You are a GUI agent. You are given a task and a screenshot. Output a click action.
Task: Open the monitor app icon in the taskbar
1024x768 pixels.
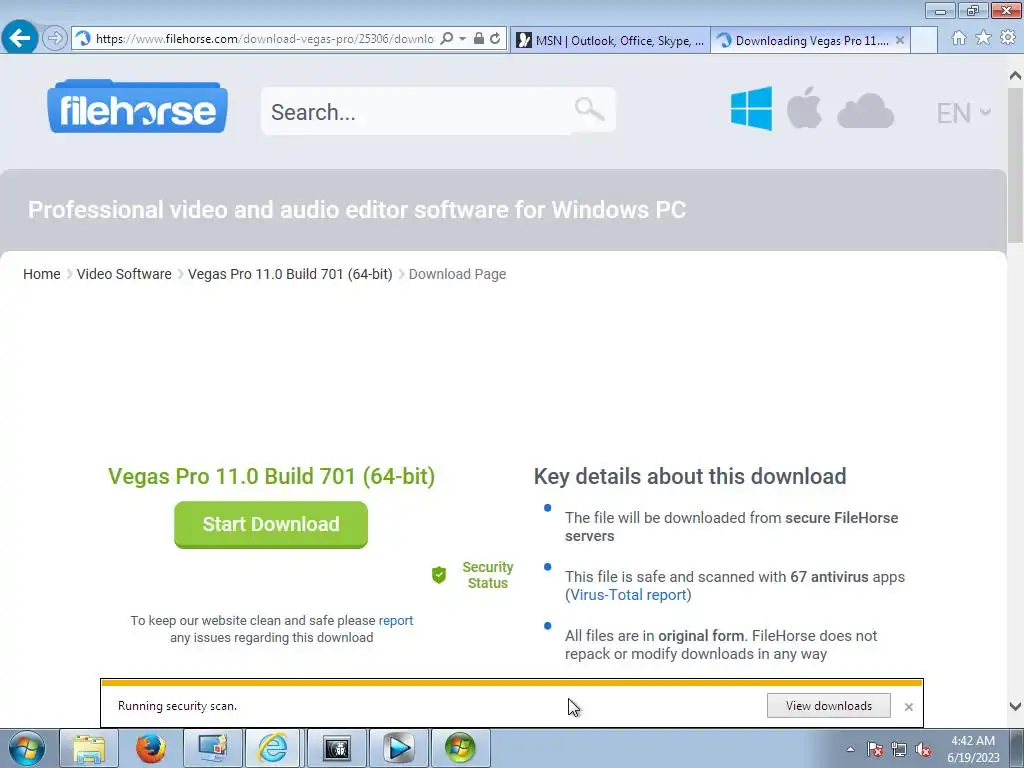click(x=212, y=748)
